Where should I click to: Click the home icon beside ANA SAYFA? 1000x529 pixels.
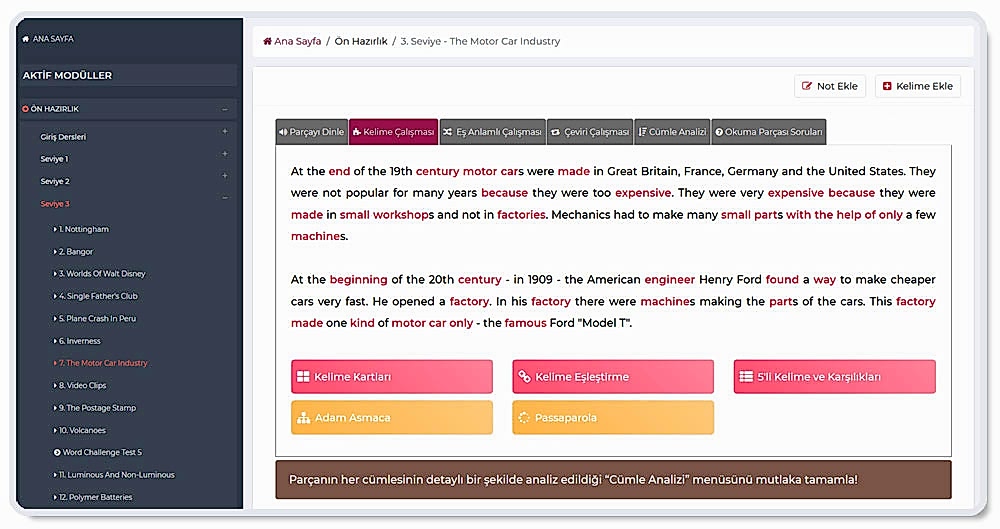click(26, 39)
